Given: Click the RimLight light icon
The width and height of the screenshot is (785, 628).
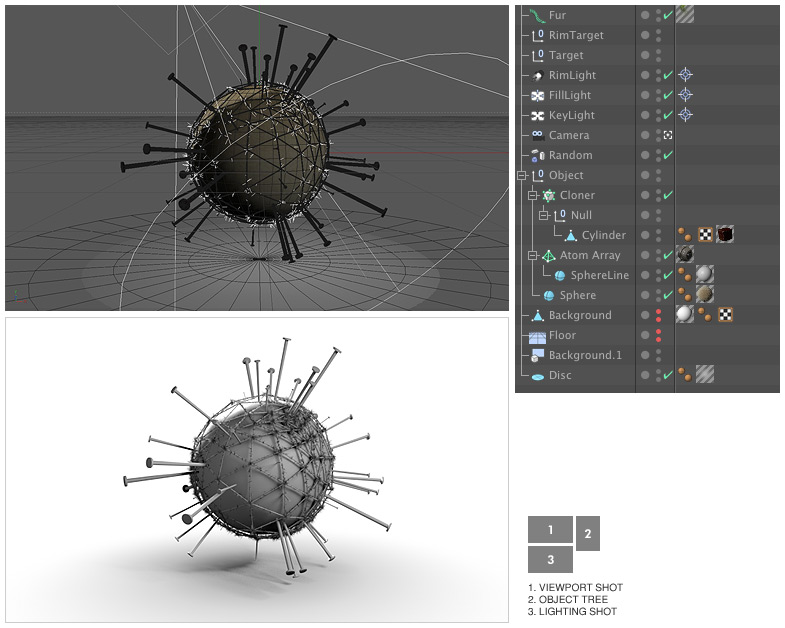Looking at the screenshot, I should [x=537, y=75].
